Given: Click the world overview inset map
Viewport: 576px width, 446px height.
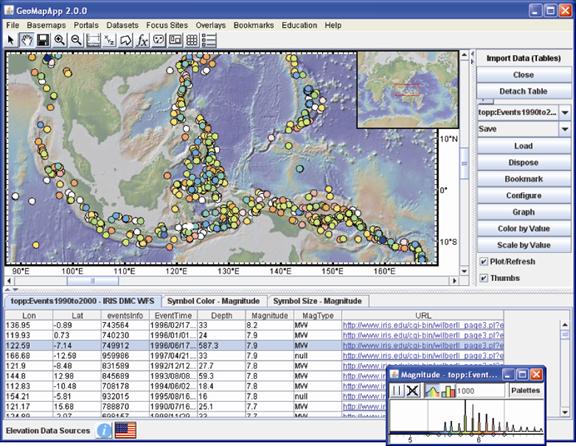Looking at the screenshot, I should [407, 90].
